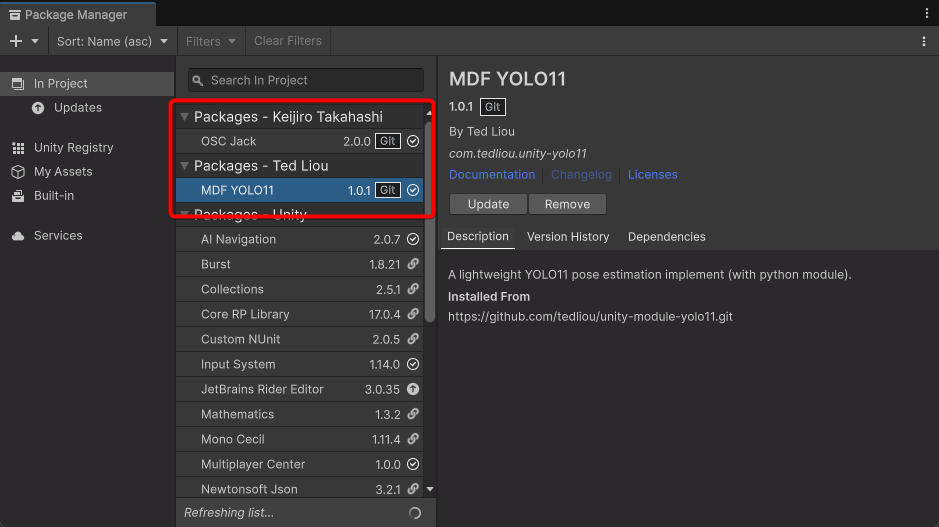Open the Documentation link

[x=492, y=175]
